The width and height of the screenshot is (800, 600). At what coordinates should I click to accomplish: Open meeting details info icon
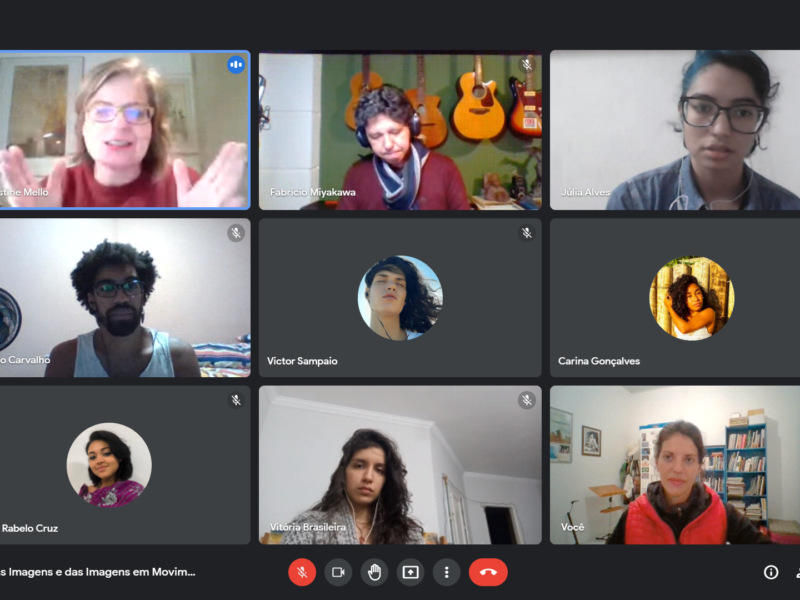click(x=771, y=572)
